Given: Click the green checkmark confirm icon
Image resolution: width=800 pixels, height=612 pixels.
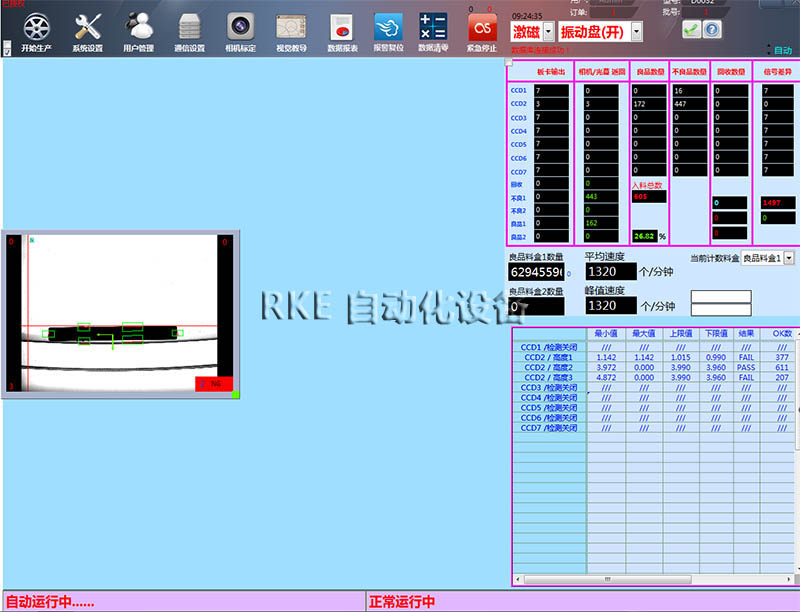Looking at the screenshot, I should tap(691, 30).
